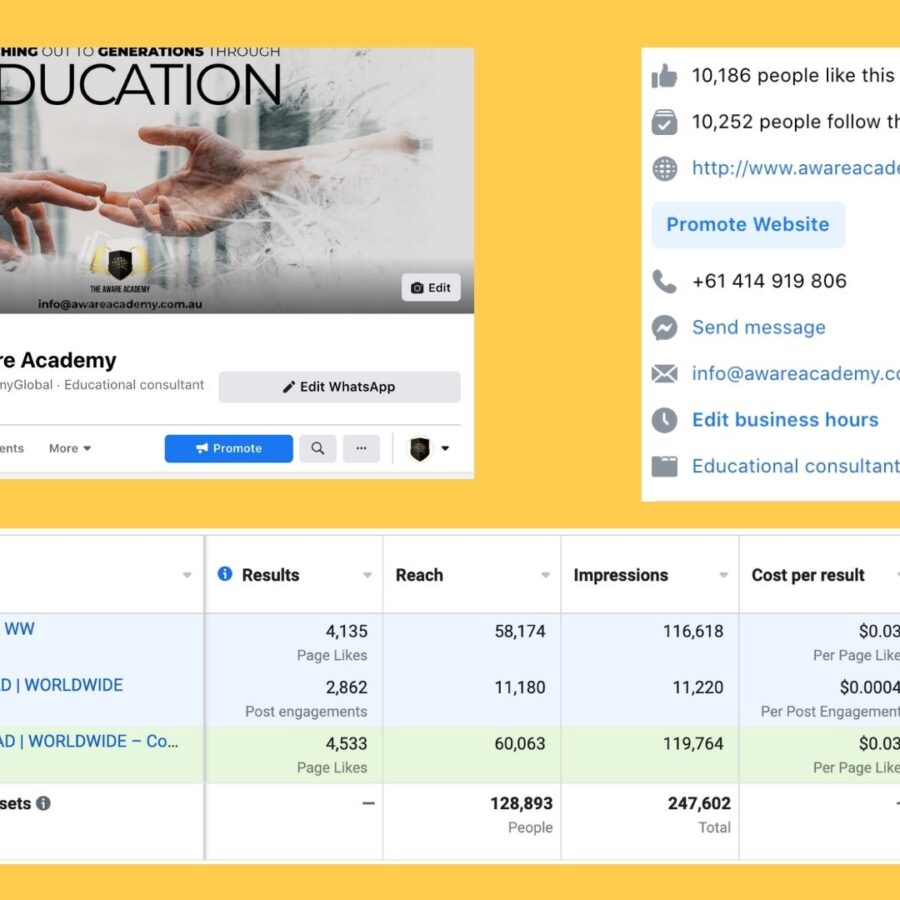Click the Promote Website button
This screenshot has width=900, height=900.
tap(747, 225)
